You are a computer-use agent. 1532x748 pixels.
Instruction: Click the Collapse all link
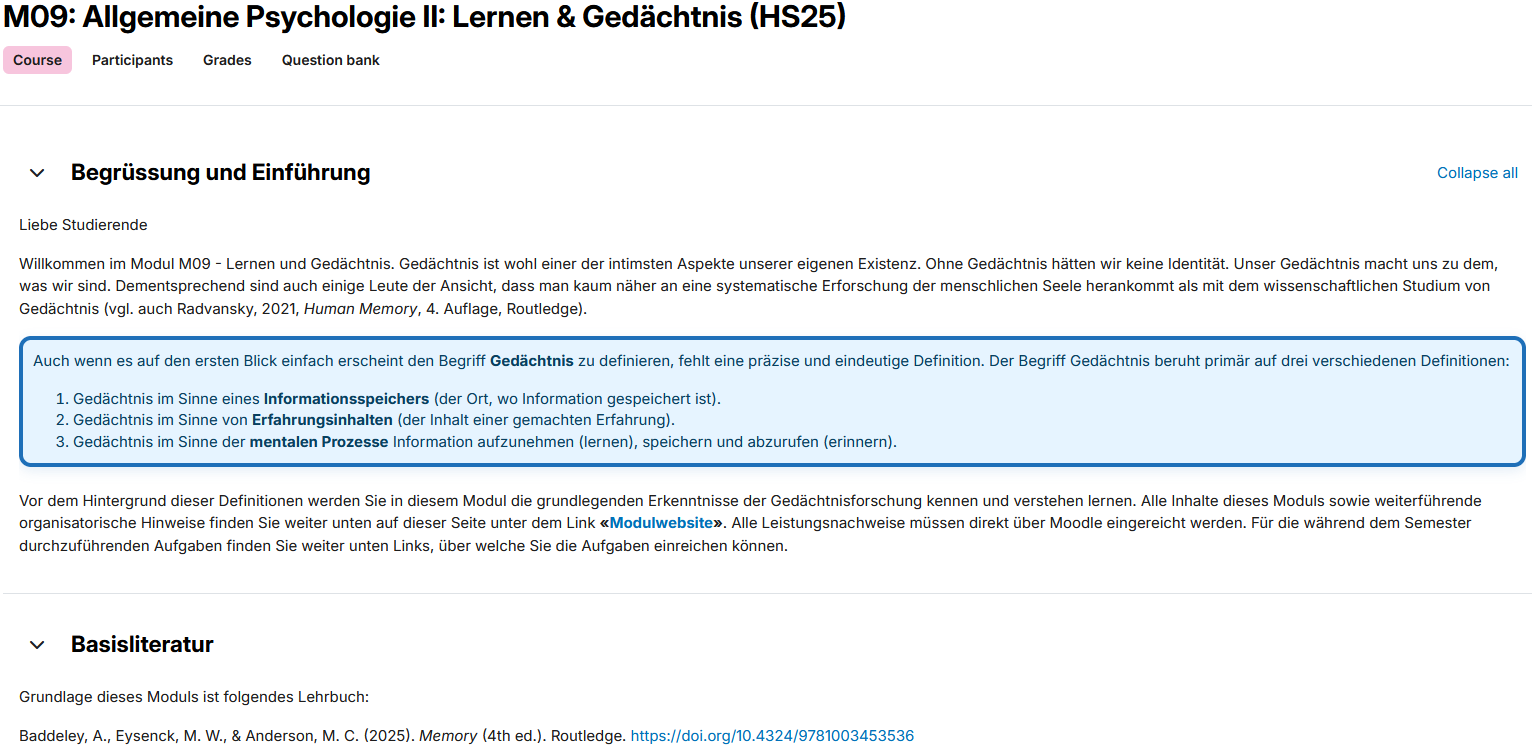1477,173
